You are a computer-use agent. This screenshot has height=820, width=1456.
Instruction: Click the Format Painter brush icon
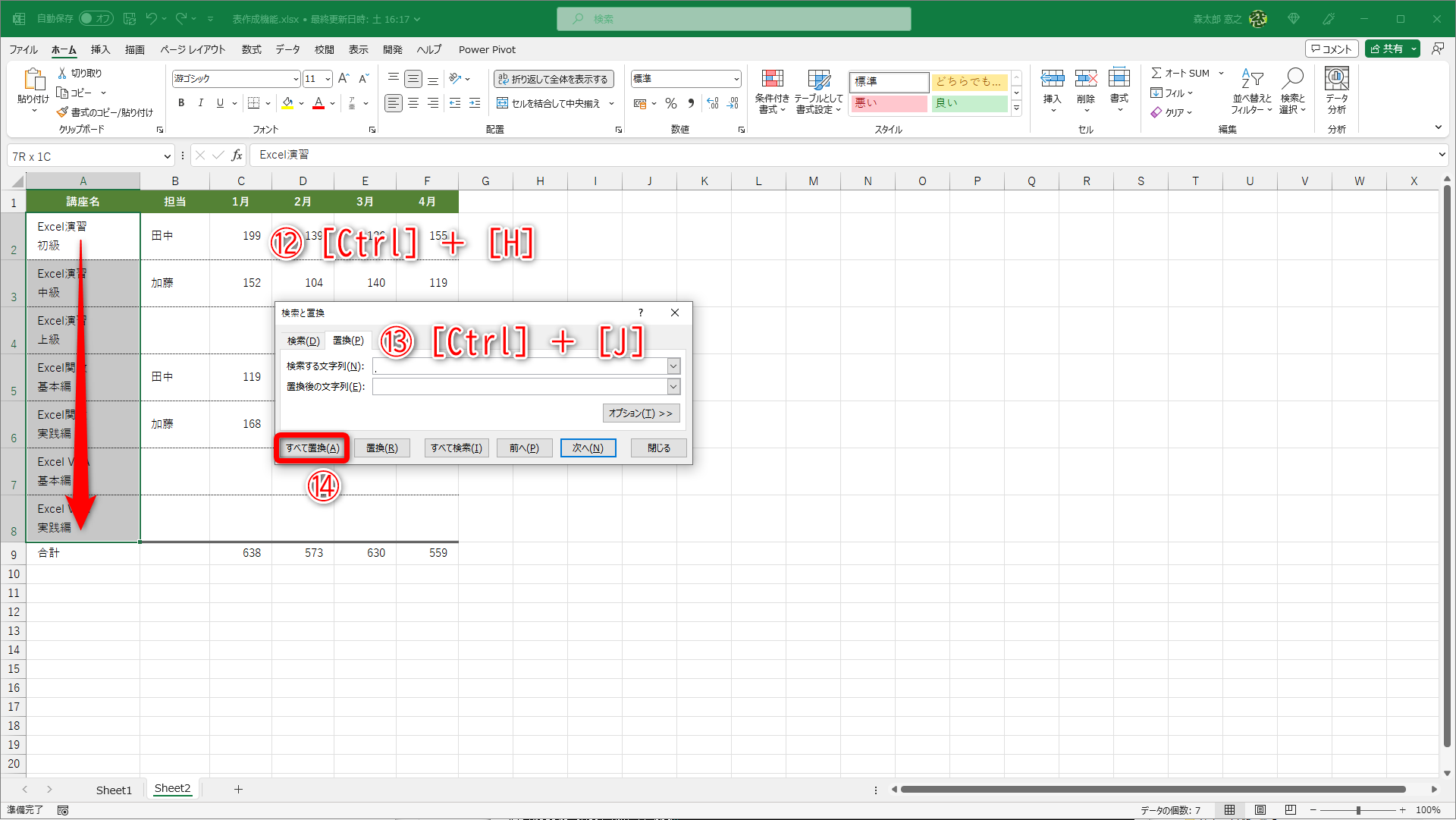[x=62, y=112]
